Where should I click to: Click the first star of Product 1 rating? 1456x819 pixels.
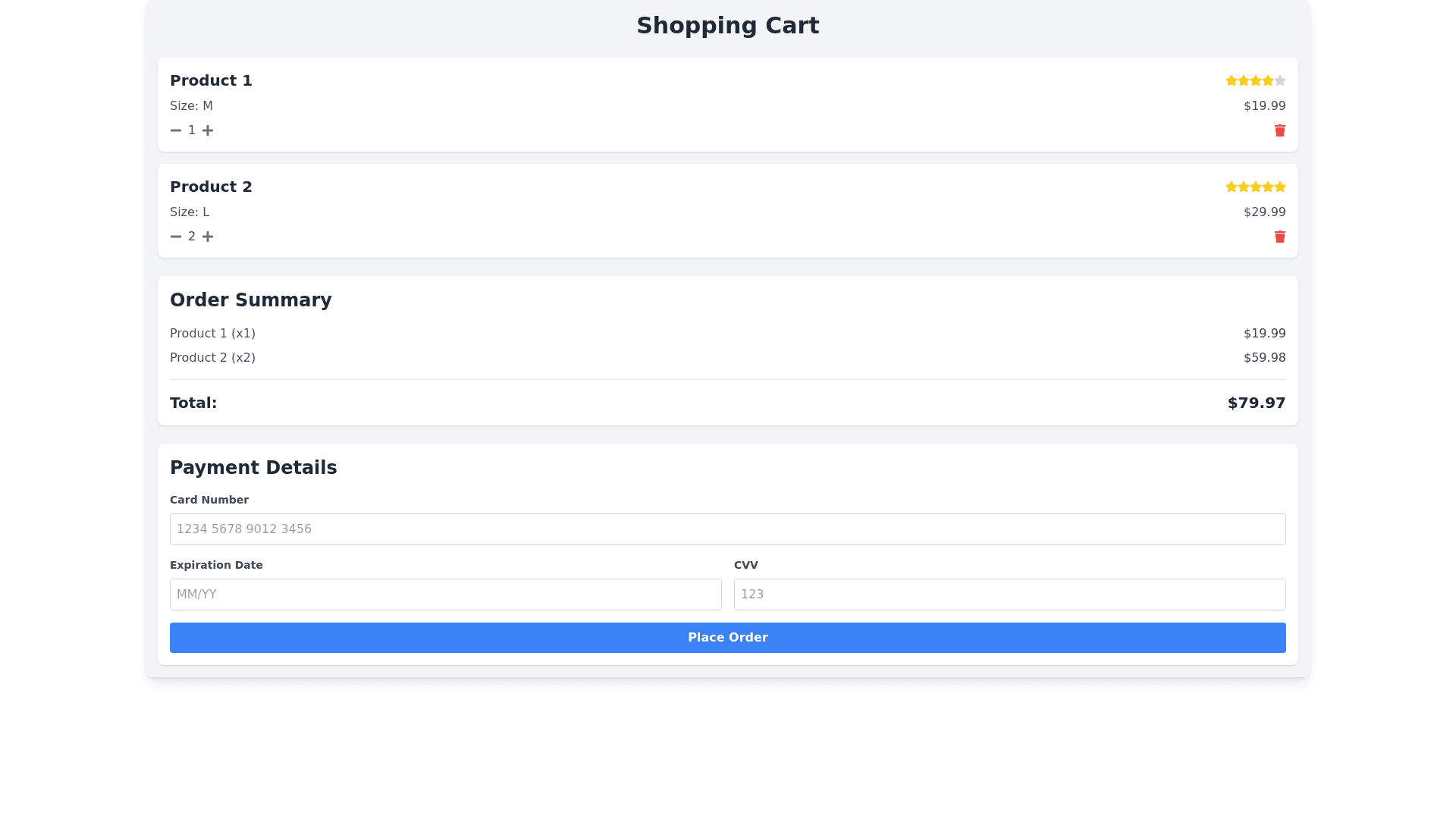[1232, 80]
